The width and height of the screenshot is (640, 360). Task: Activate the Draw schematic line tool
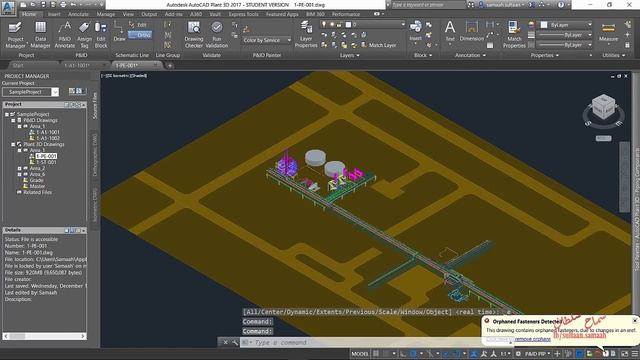coord(119,32)
